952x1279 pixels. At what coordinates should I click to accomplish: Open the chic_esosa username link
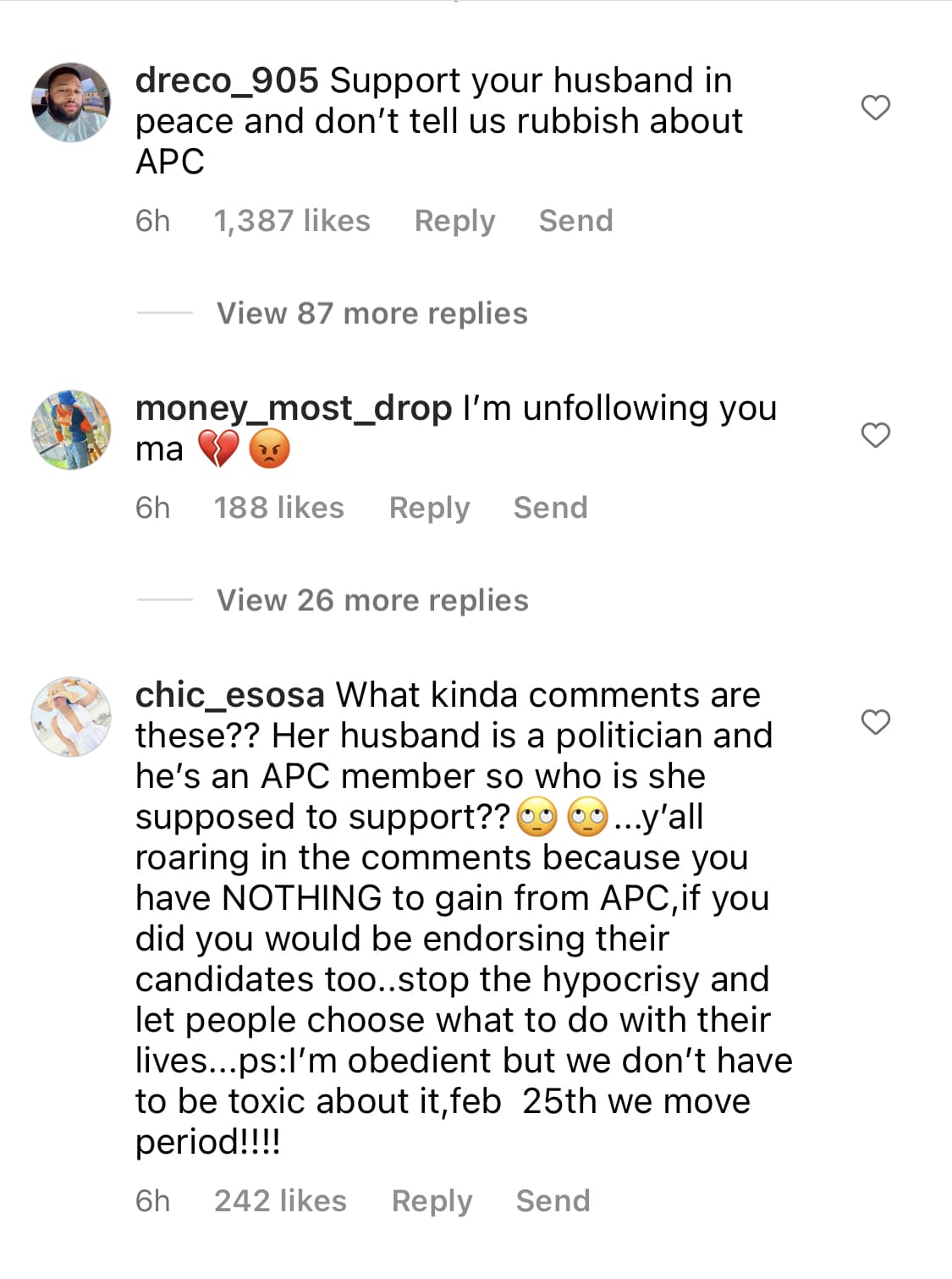229,695
